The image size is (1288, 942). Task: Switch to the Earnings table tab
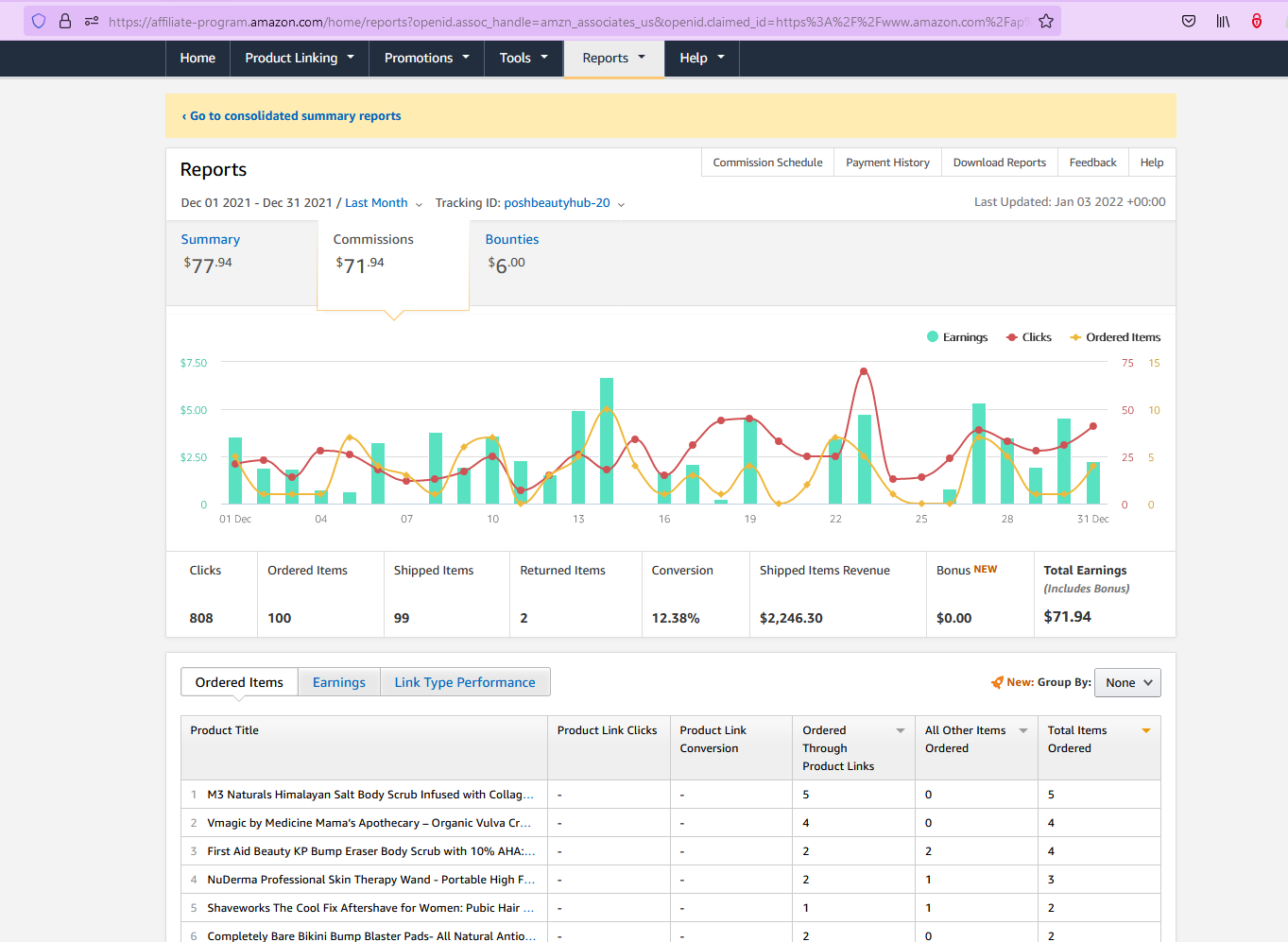click(x=339, y=682)
